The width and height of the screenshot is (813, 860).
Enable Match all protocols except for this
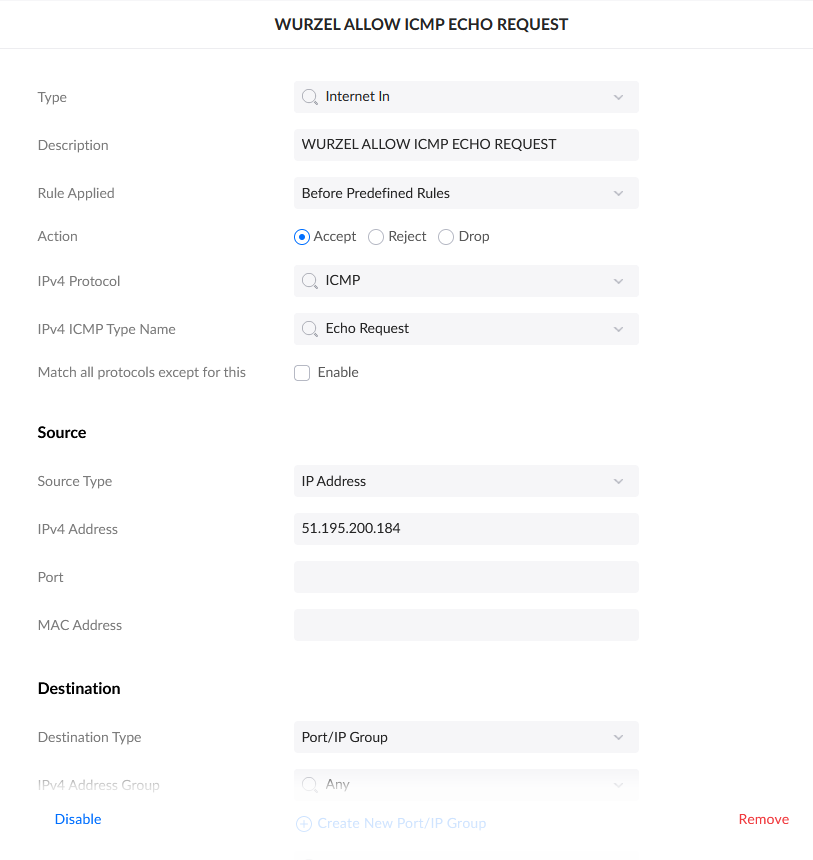coord(302,373)
